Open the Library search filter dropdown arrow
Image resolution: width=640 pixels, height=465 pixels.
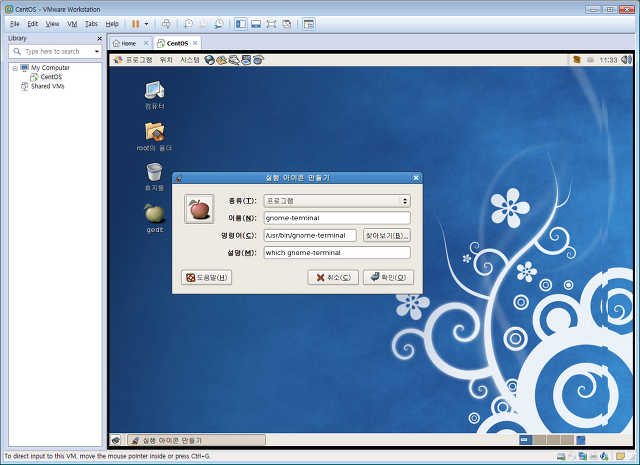point(97,51)
